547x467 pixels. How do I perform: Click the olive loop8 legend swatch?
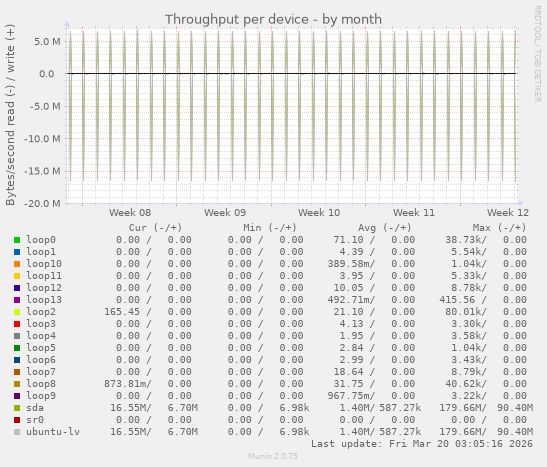17,384
